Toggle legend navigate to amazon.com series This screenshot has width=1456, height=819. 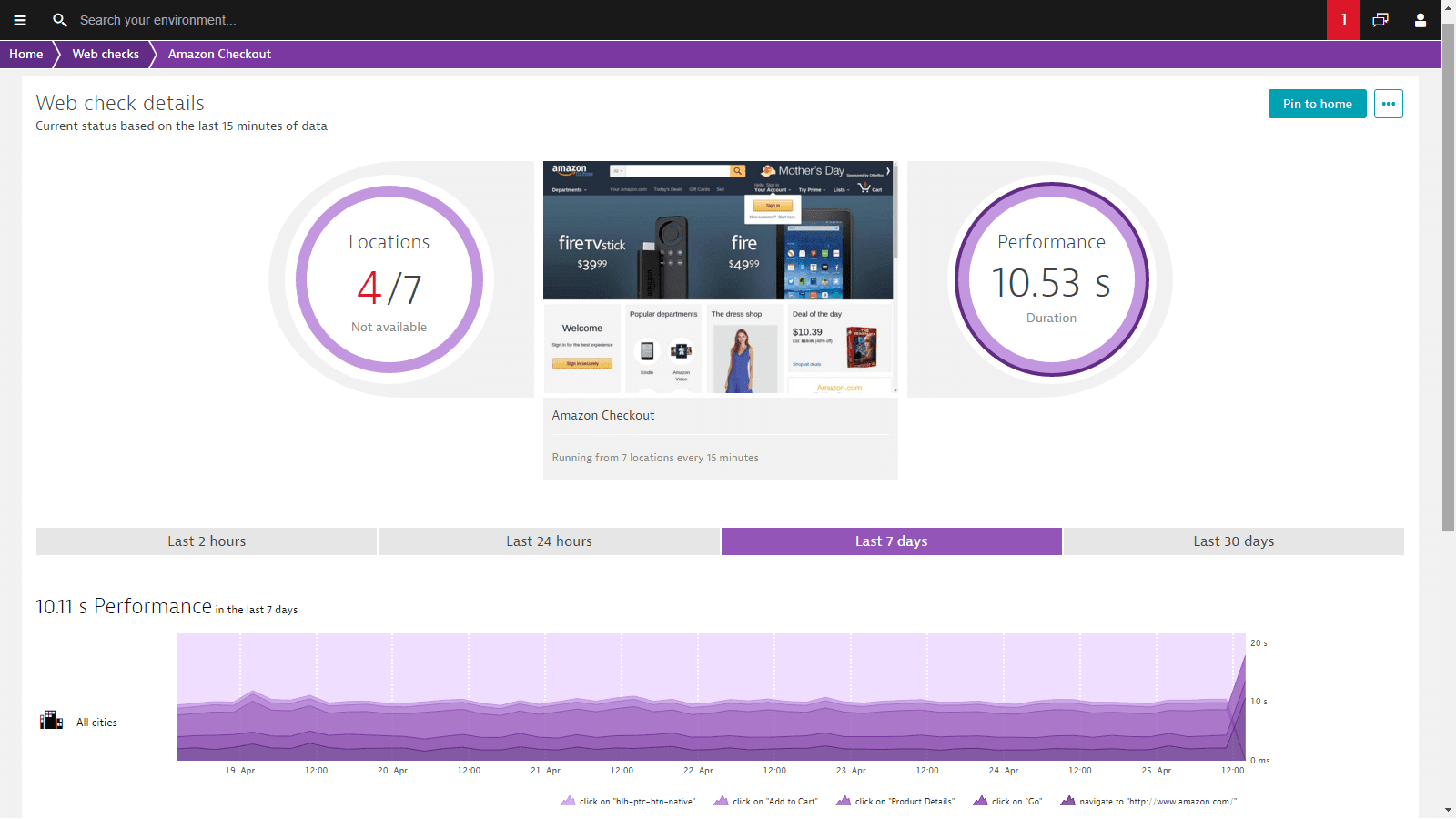(x=1148, y=801)
